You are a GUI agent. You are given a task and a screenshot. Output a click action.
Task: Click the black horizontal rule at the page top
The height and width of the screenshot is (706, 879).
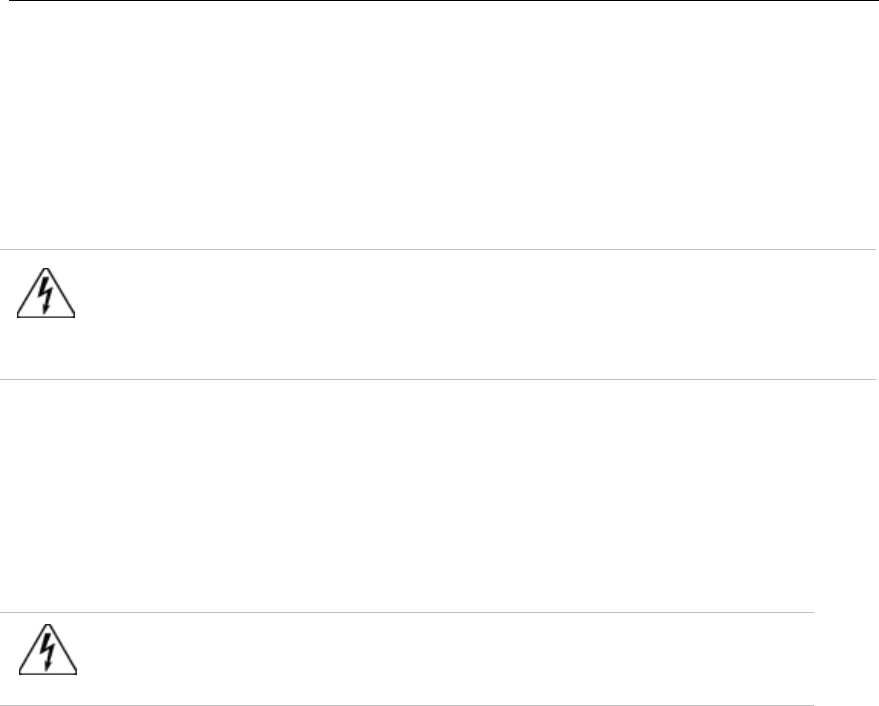point(439,1)
